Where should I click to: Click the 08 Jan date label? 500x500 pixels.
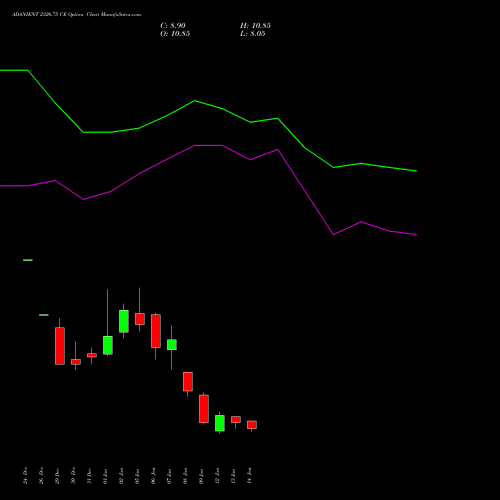185,476
